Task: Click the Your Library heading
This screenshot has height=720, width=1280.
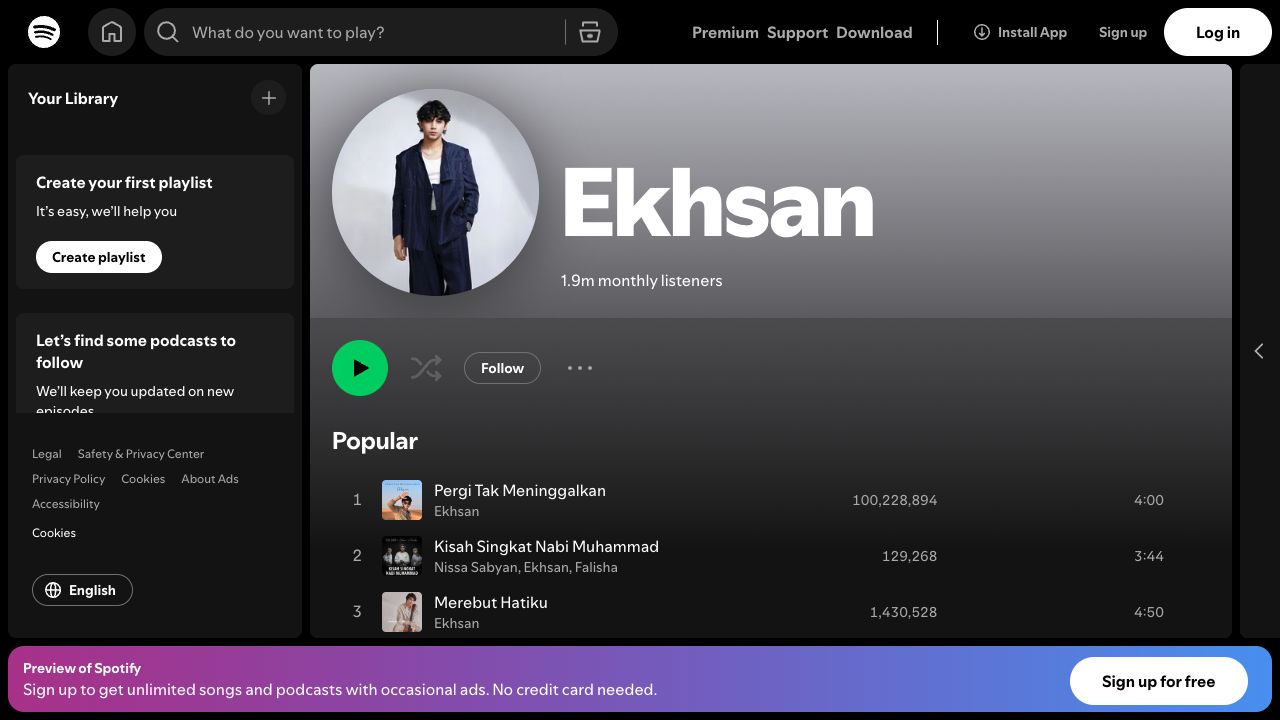Action: [73, 98]
